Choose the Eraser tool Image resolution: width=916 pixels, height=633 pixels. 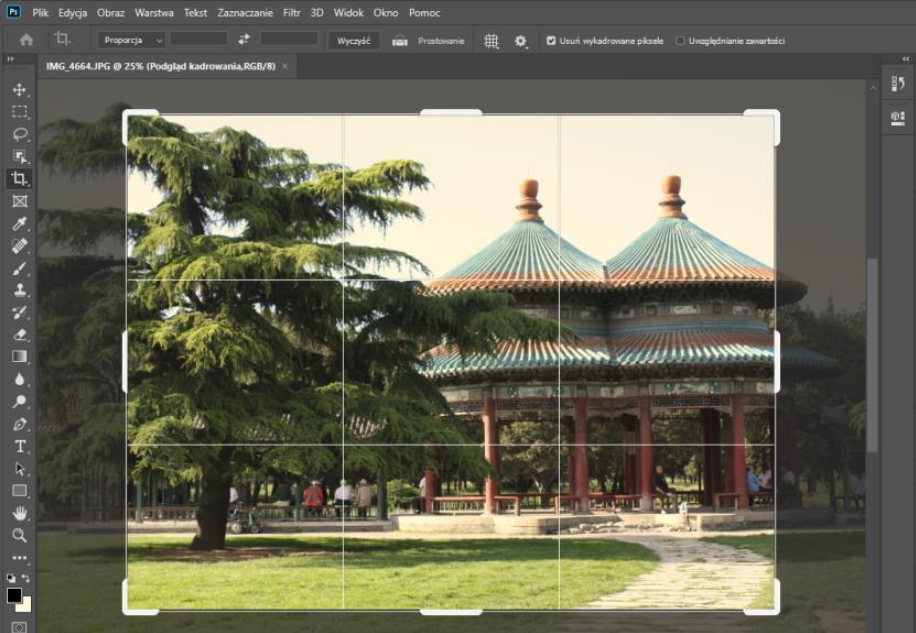pyautogui.click(x=19, y=335)
